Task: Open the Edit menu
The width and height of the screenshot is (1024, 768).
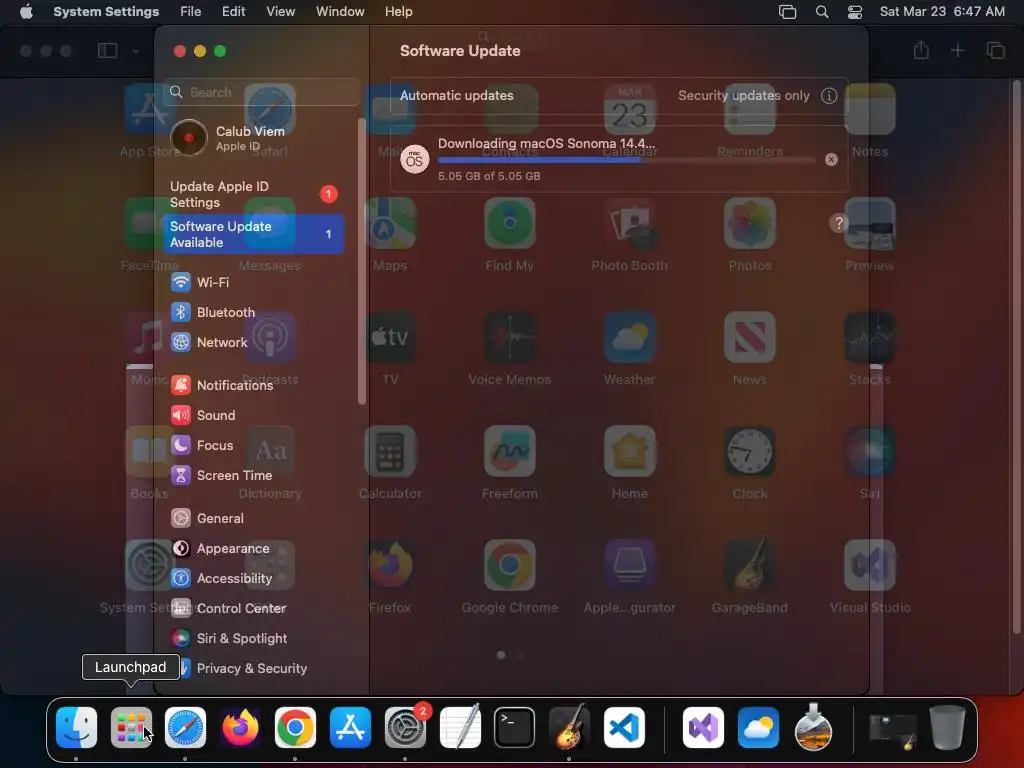Action: point(233,12)
